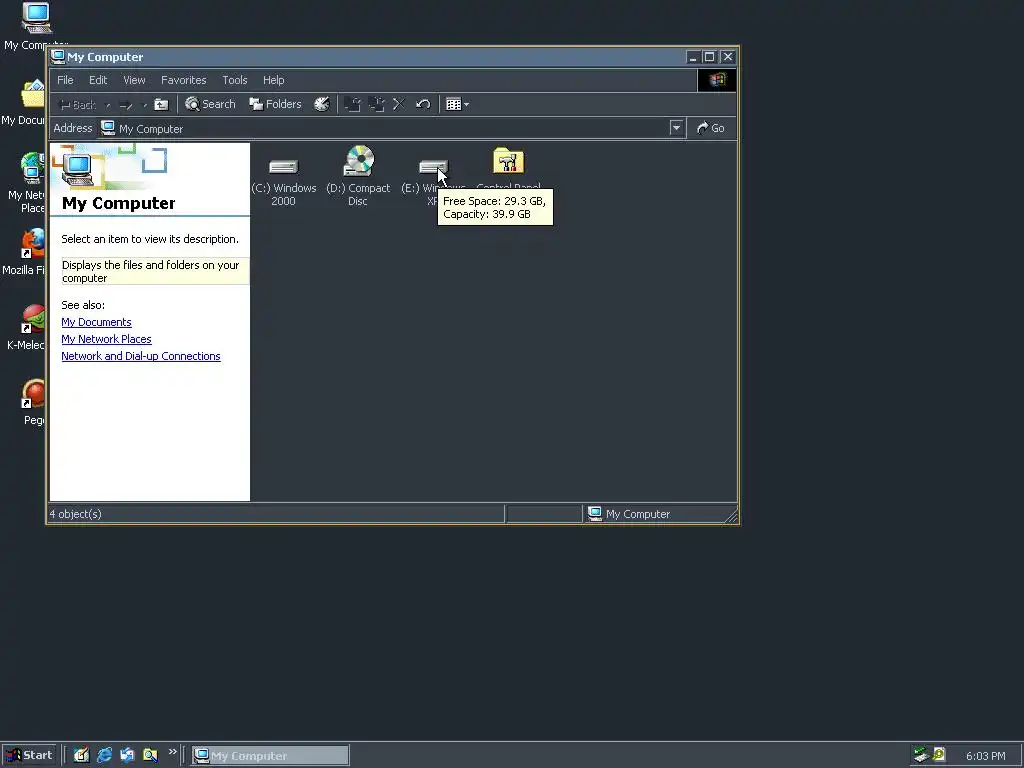Image resolution: width=1024 pixels, height=768 pixels.
Task: Expand the Forward history dropdown arrow
Action: pyautogui.click(x=144, y=105)
